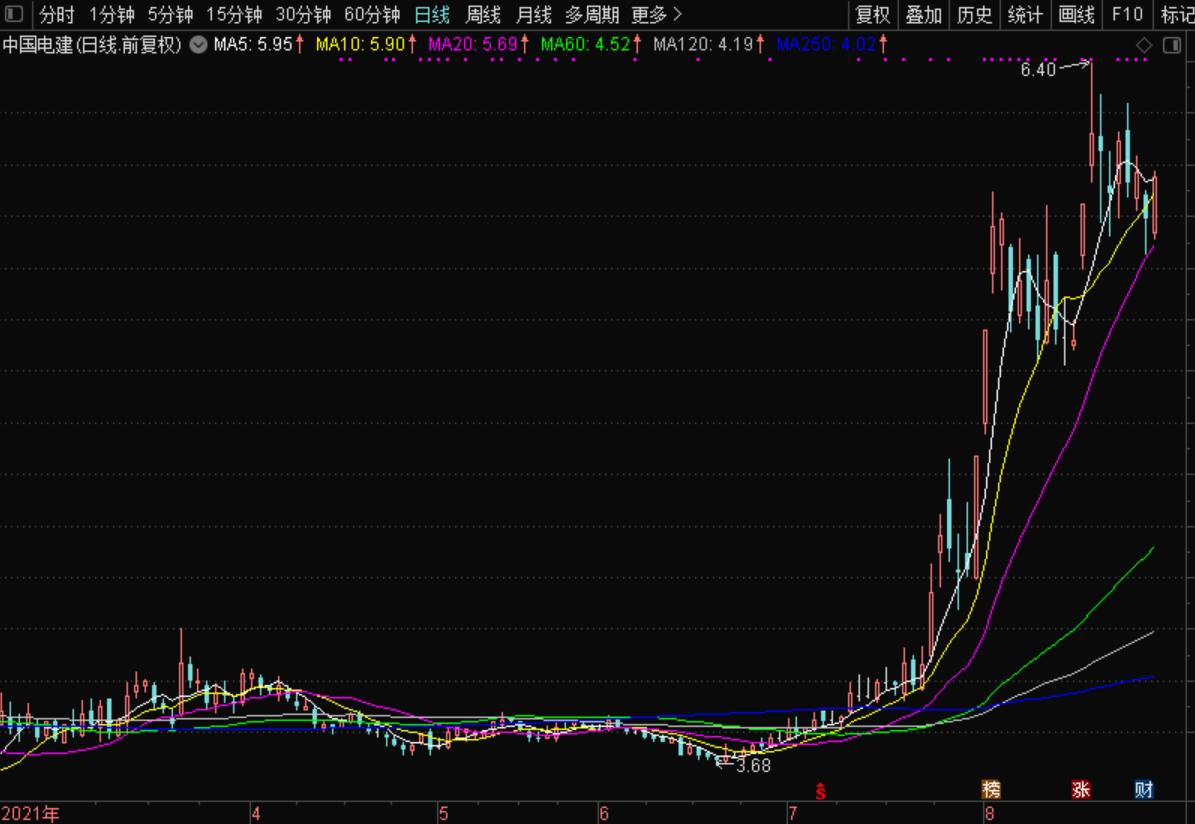Viewport: 1195px width, 824px height.
Task: Switch to 周线 weekly chart
Action: [483, 14]
